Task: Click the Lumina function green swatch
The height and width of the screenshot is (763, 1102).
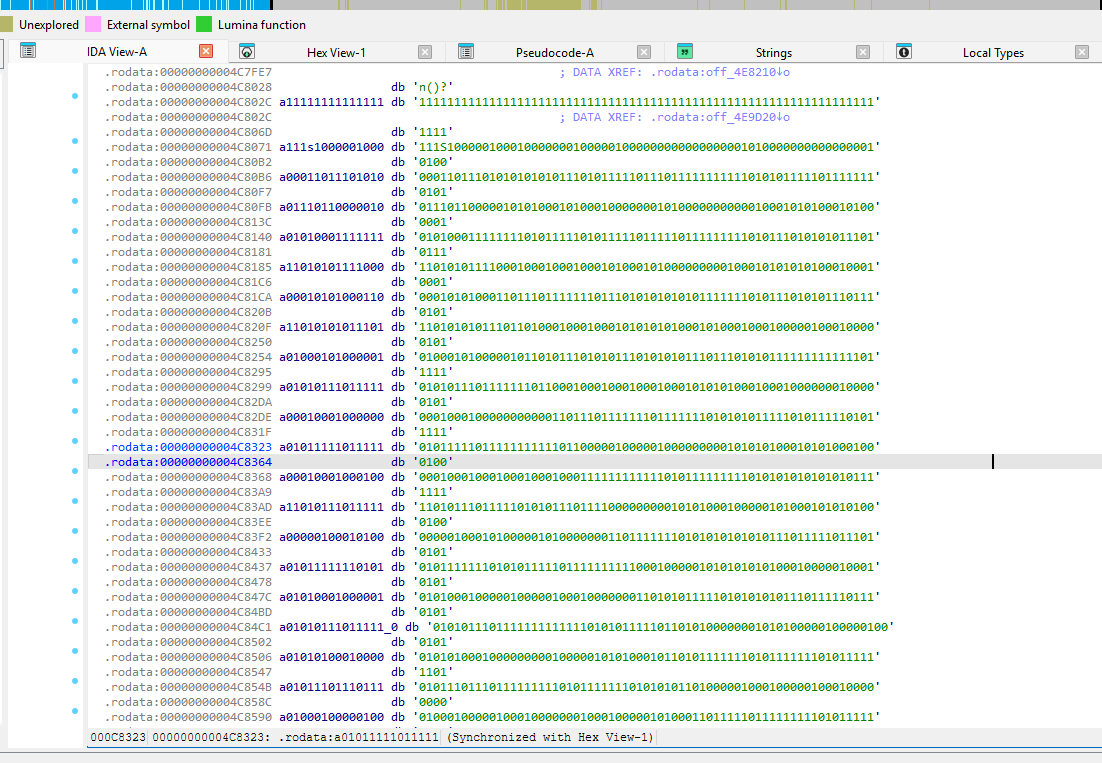Action: (x=204, y=25)
